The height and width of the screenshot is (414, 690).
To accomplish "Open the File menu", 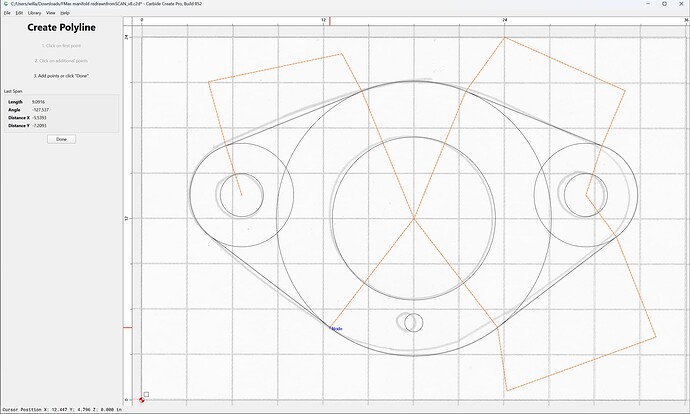I will pos(7,13).
